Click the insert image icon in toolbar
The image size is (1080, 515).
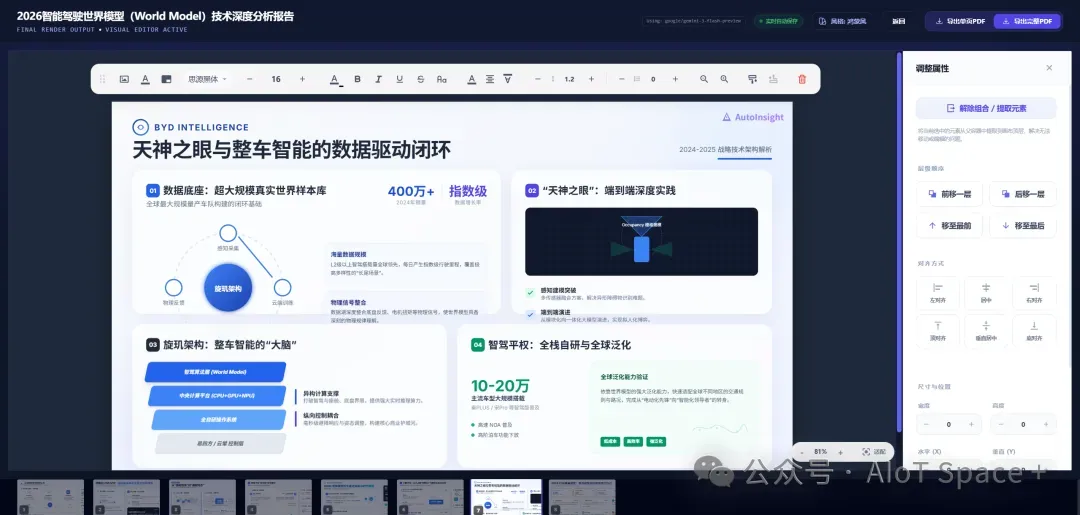click(x=125, y=79)
